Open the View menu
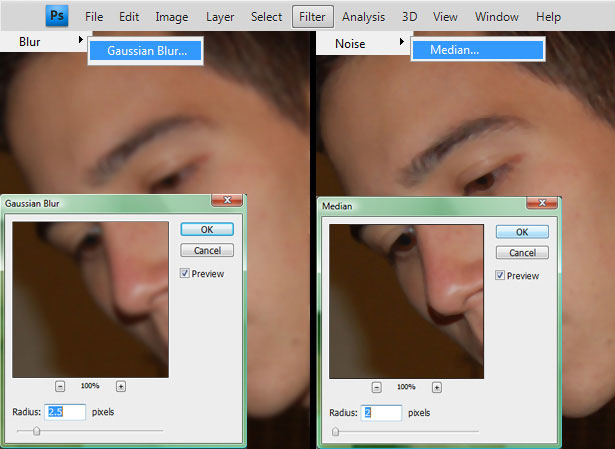The image size is (615, 449). click(445, 17)
